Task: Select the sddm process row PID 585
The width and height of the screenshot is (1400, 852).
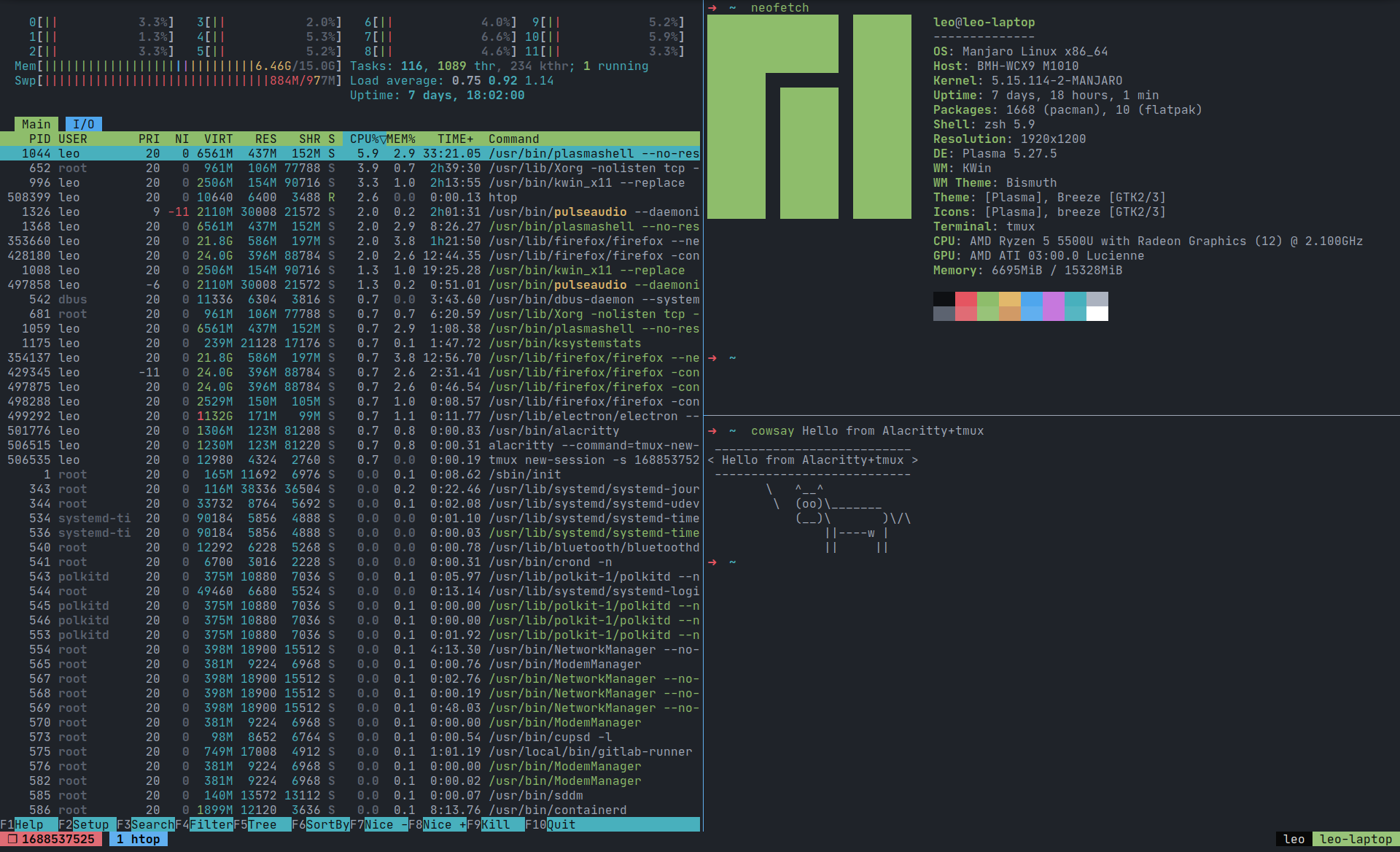Action: [x=350, y=795]
